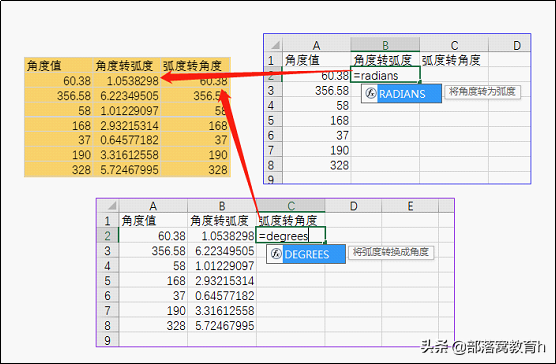Screen dimensions: 556x364
Task: Click tooltip '将角度转为弧度' beside RADIANS
Action: (x=482, y=91)
